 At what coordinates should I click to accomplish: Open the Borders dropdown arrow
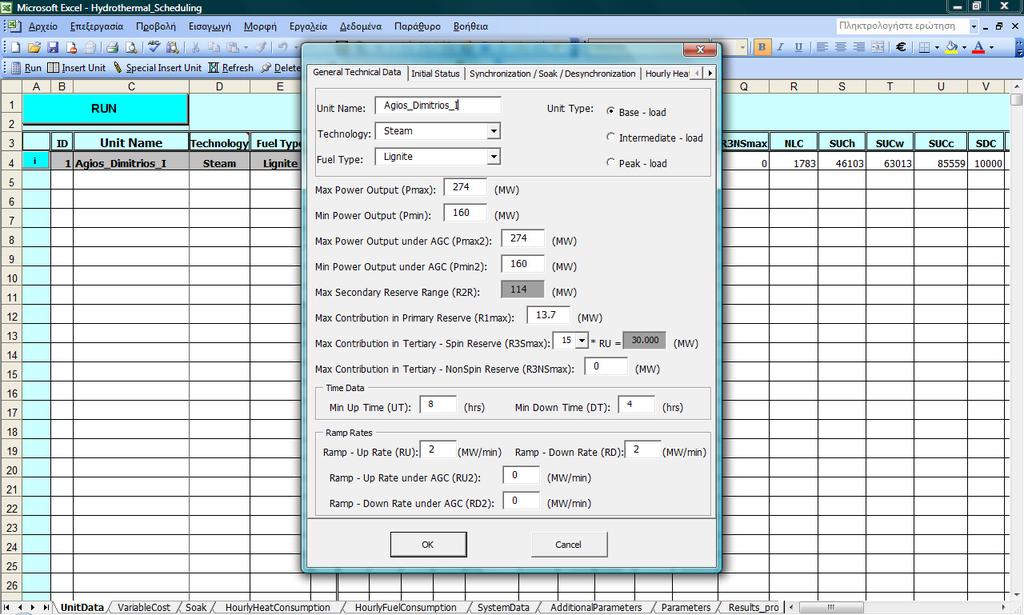pos(936,47)
